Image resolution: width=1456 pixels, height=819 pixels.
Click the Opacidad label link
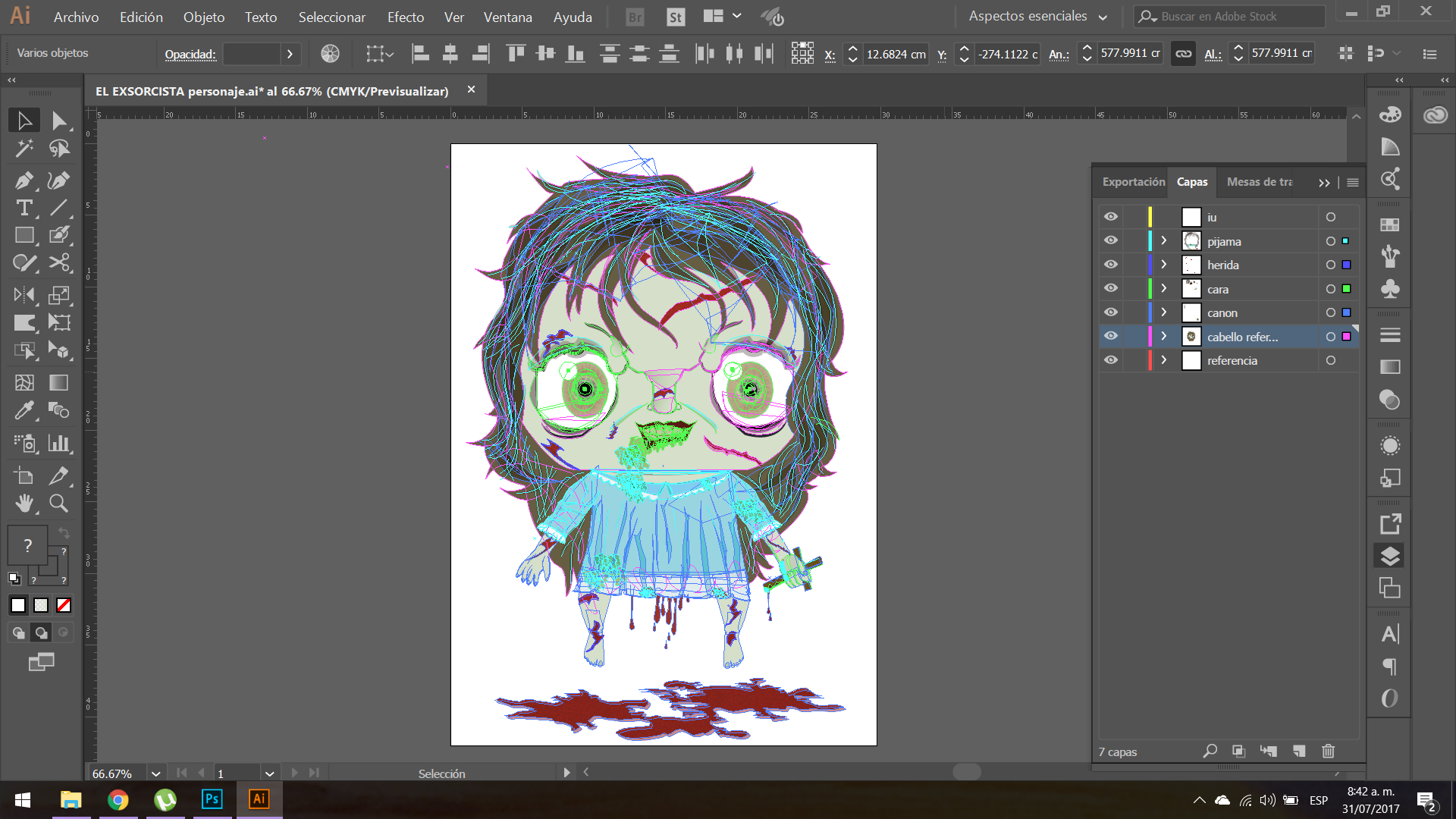(x=190, y=54)
